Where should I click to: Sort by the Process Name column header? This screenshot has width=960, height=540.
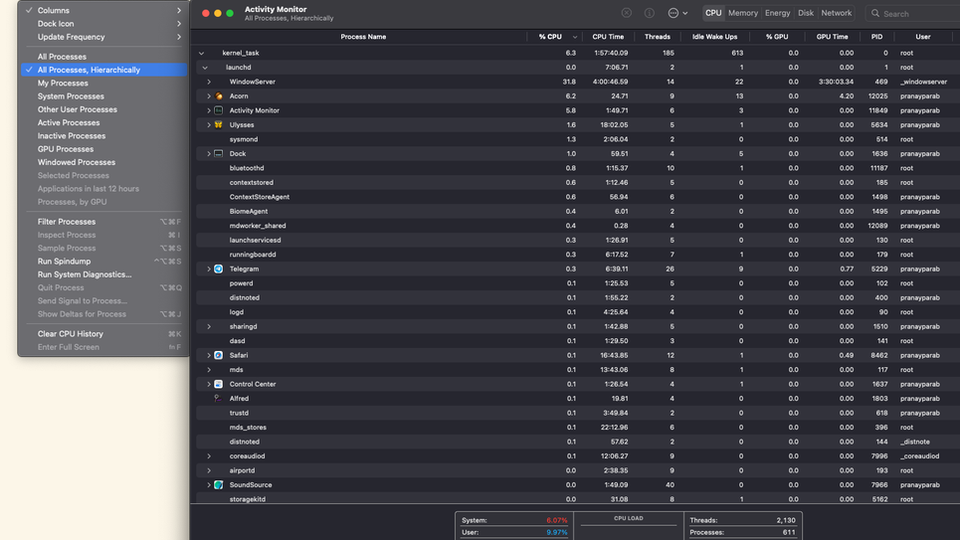[362, 37]
